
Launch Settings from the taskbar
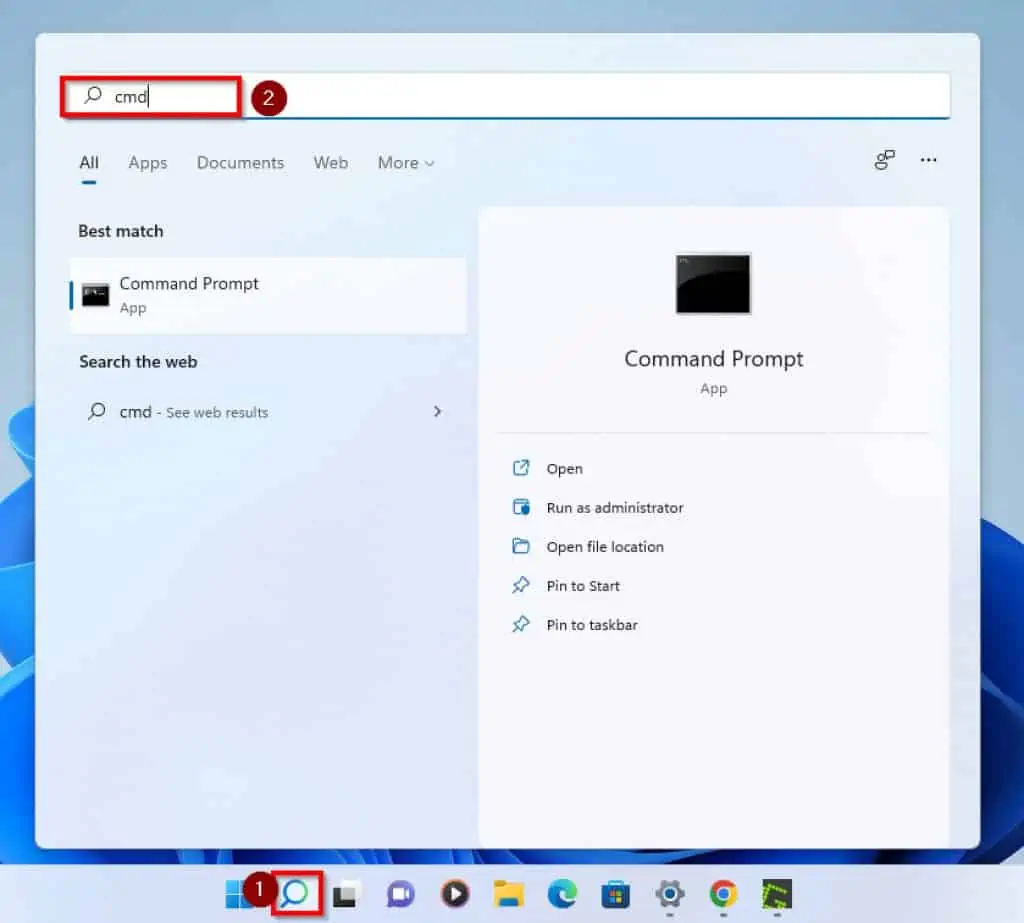(669, 893)
